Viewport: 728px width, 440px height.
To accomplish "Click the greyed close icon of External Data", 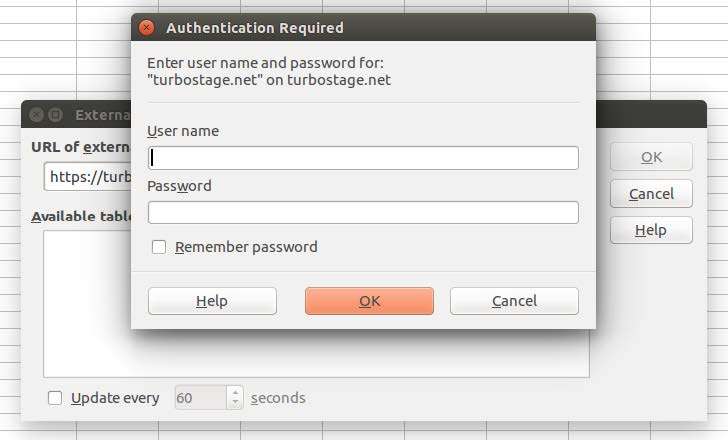I will [x=36, y=114].
